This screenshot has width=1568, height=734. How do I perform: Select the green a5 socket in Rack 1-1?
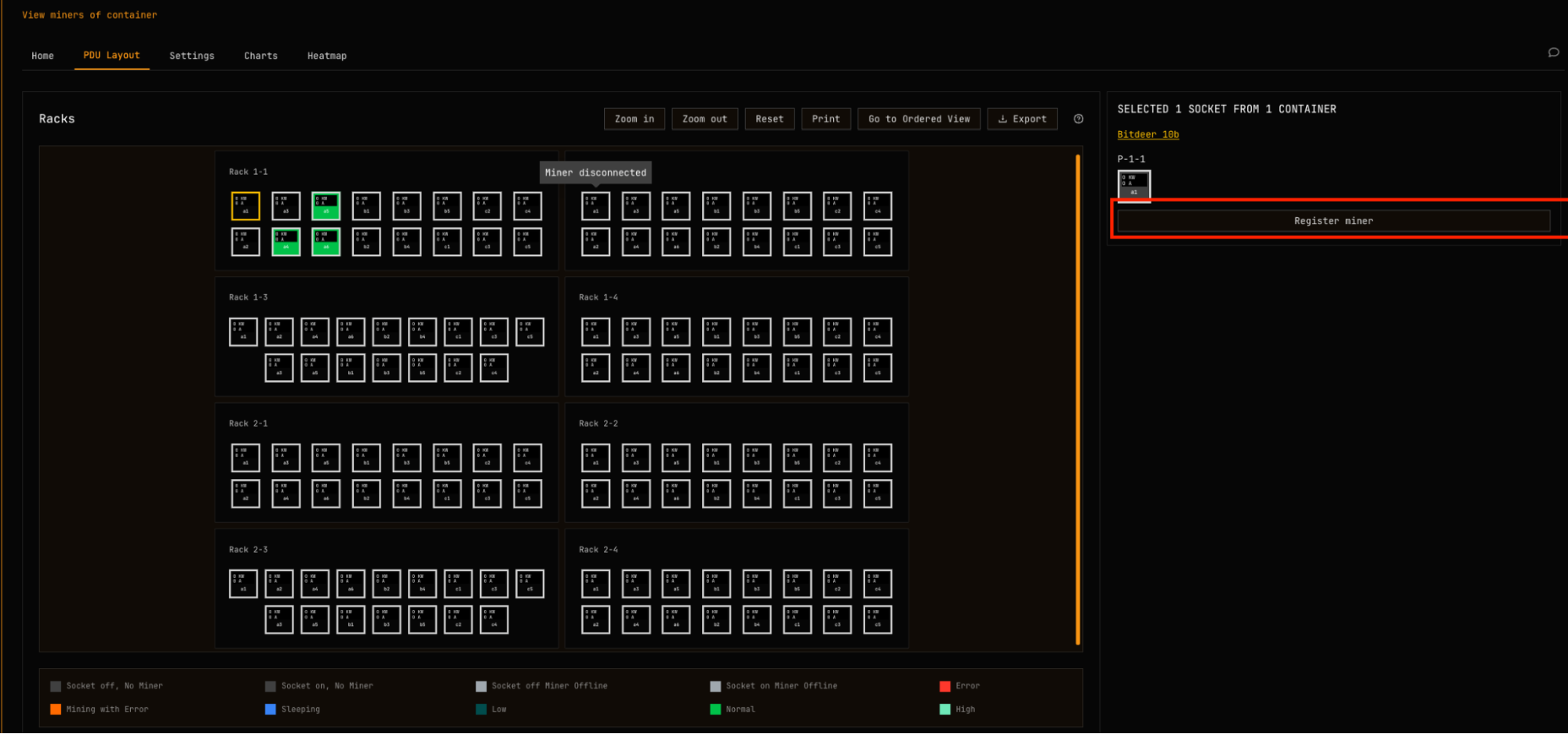pos(326,206)
